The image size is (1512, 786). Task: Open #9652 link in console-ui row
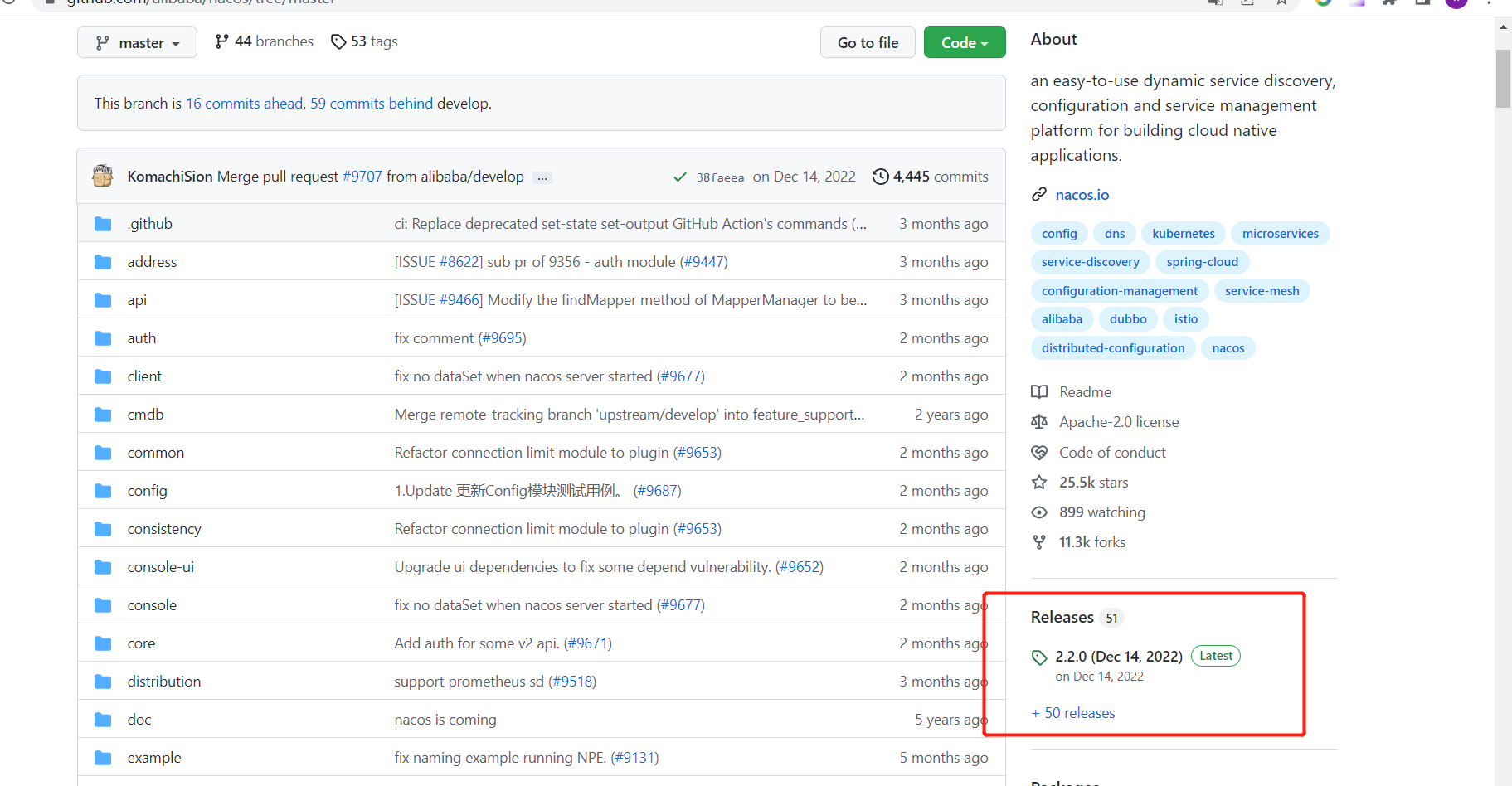(800, 567)
